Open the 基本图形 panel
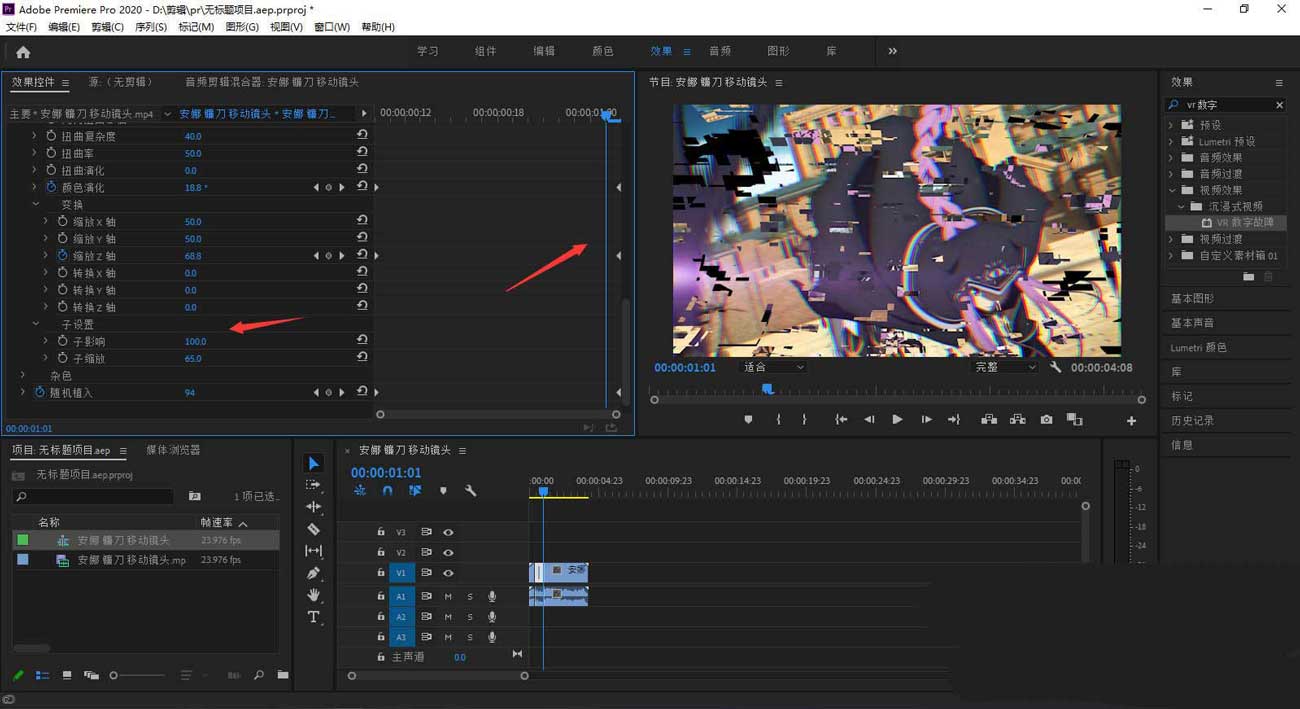 1192,299
